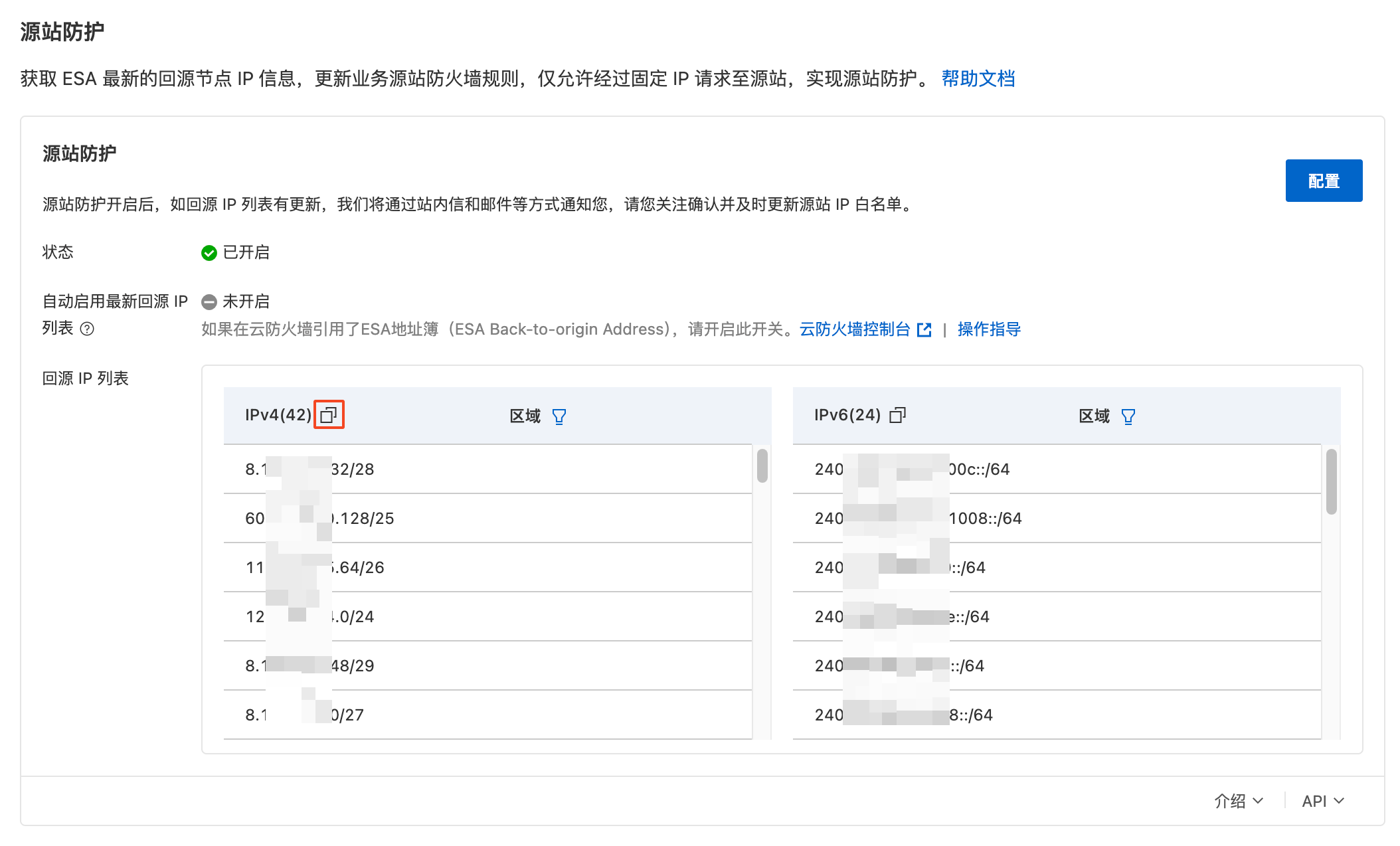Select IPv4 row ending in .128/25
Screen dimensions: 1400x846
(362, 519)
